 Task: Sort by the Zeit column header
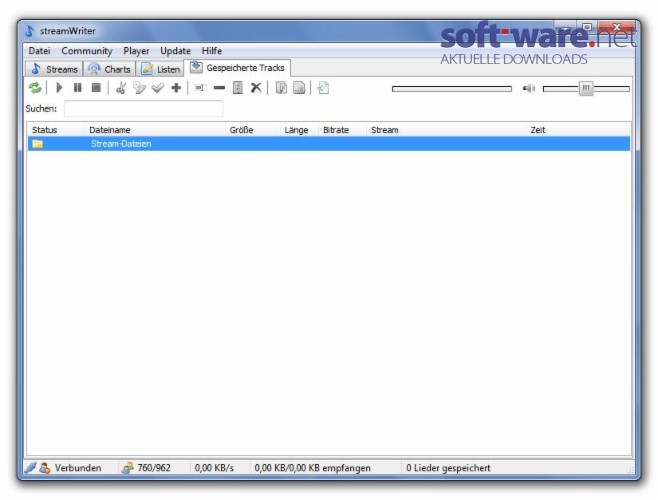[578, 130]
